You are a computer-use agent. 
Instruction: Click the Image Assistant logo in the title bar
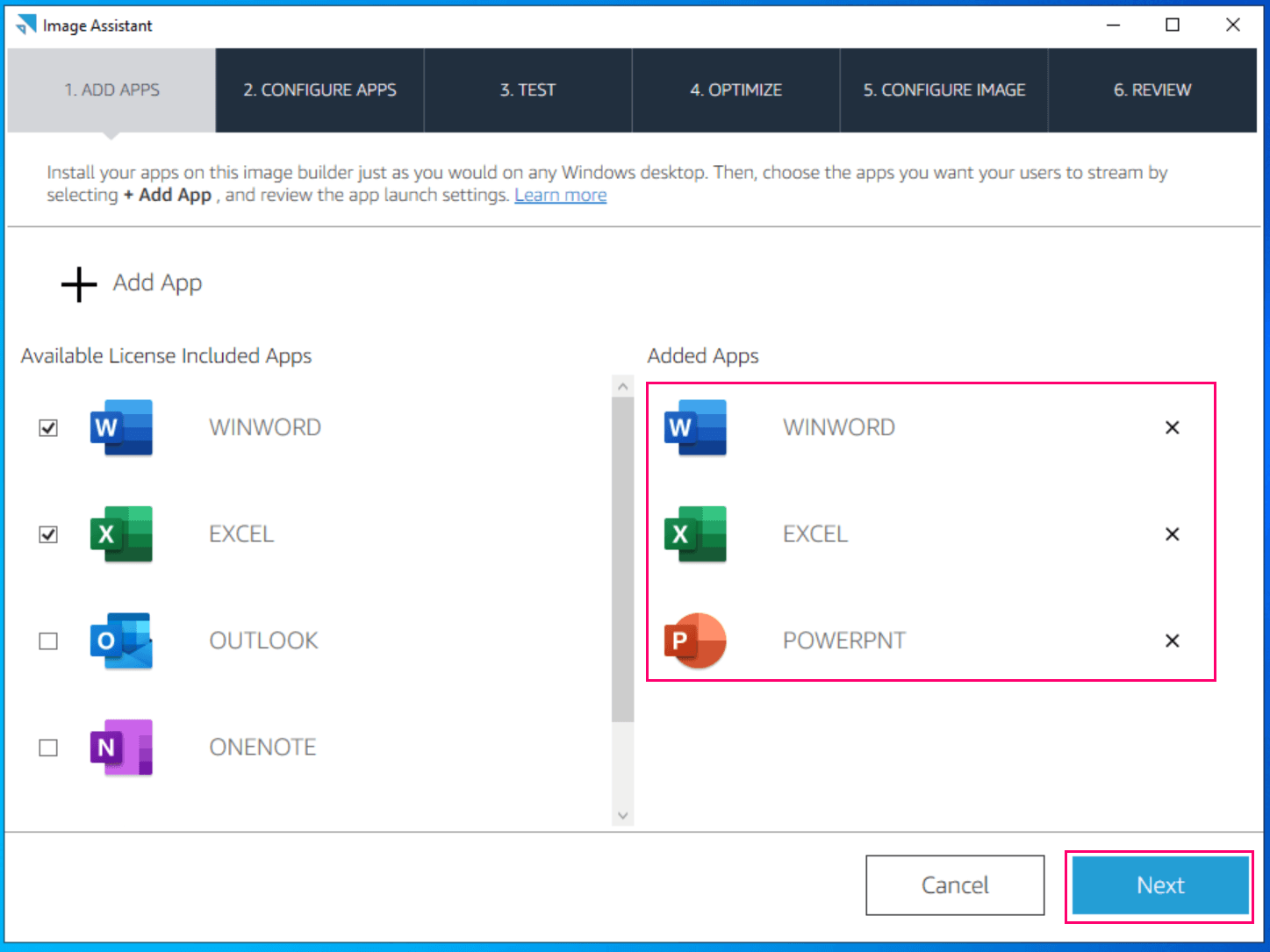click(25, 25)
